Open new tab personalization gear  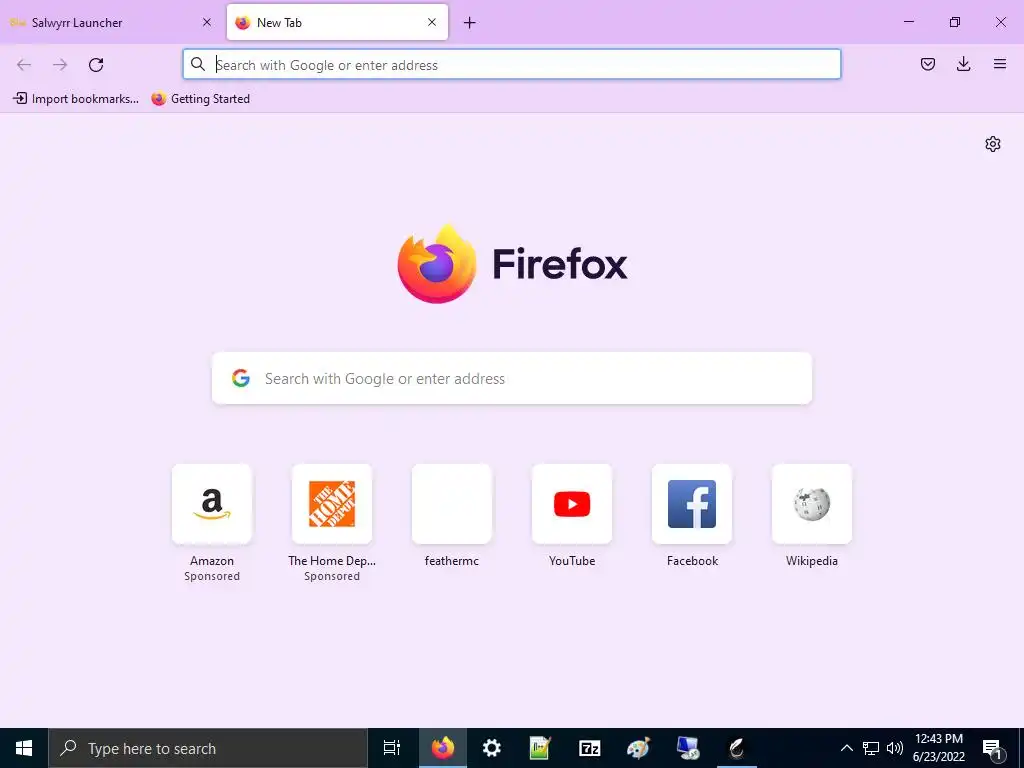point(993,144)
